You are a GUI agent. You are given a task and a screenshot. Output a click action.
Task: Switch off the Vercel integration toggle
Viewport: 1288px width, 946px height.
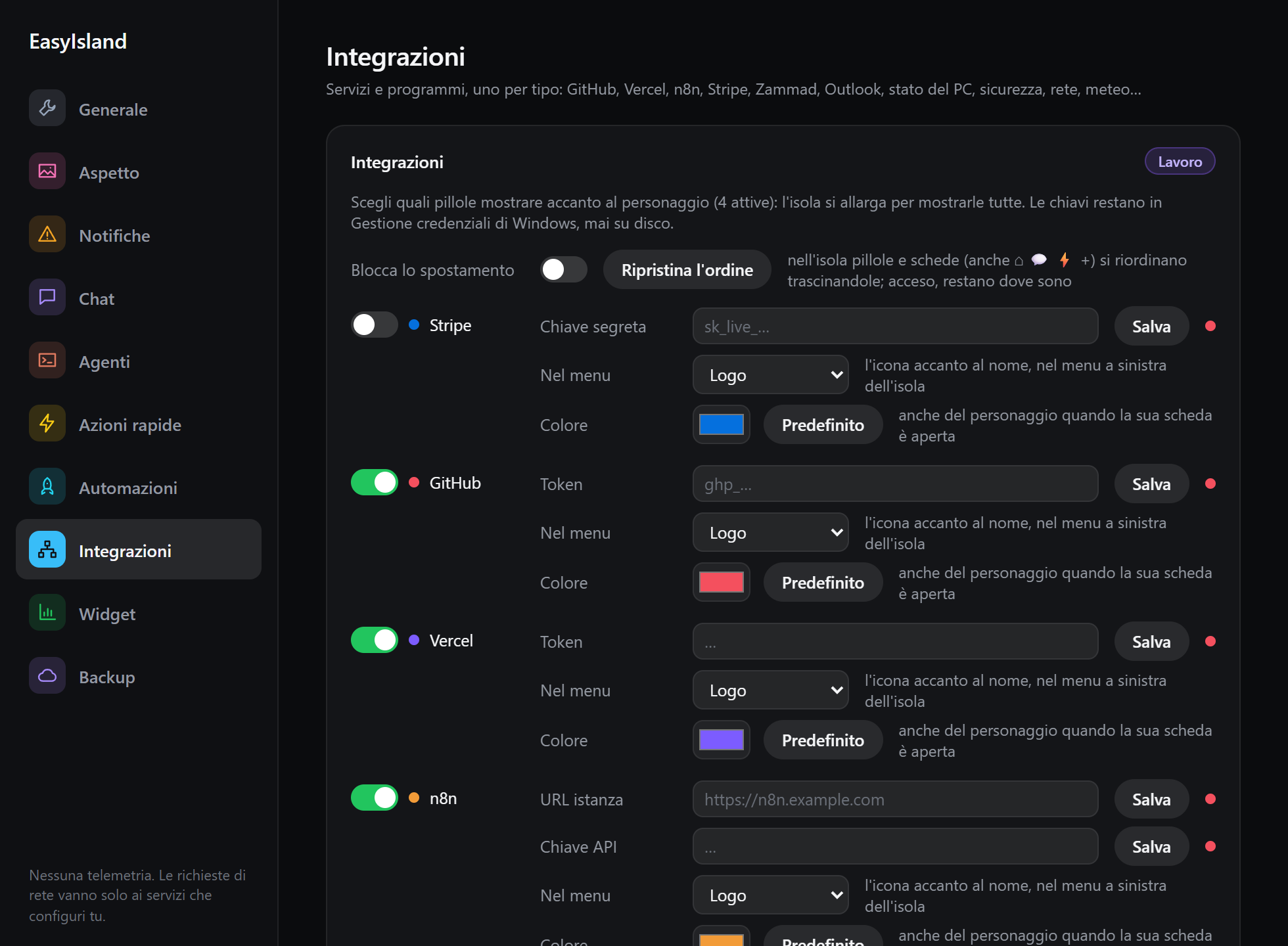click(375, 640)
